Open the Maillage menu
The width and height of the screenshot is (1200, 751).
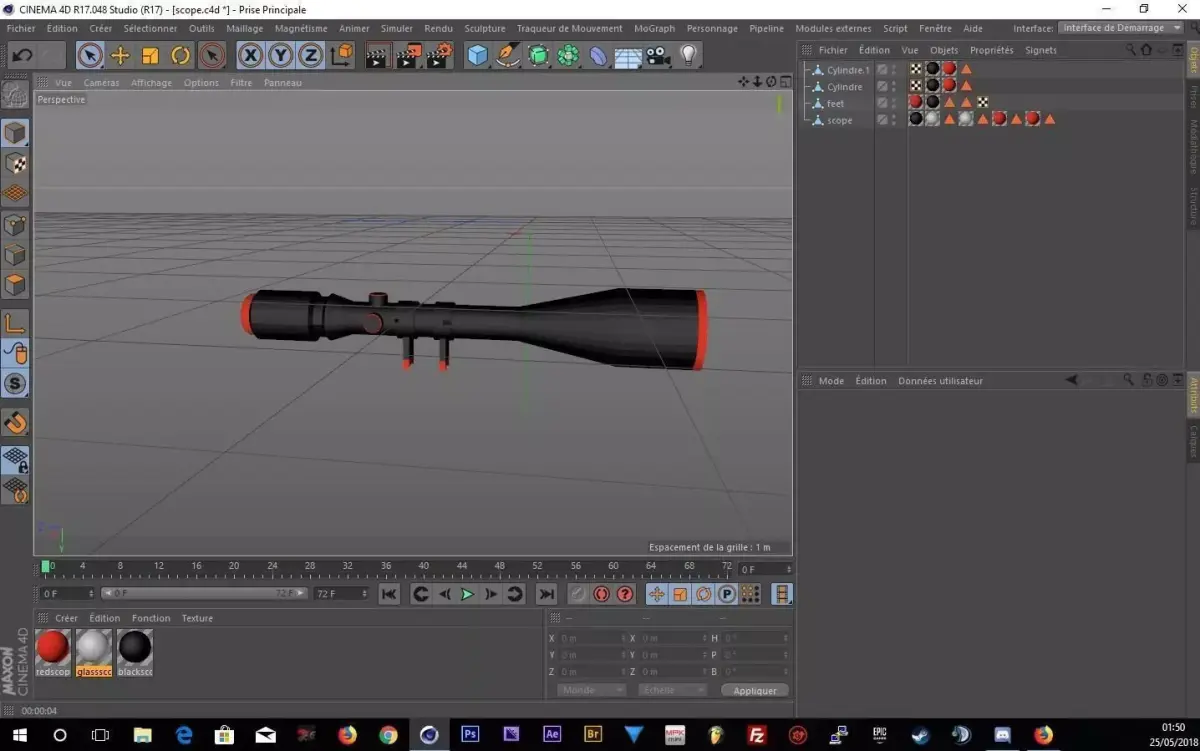coord(245,28)
